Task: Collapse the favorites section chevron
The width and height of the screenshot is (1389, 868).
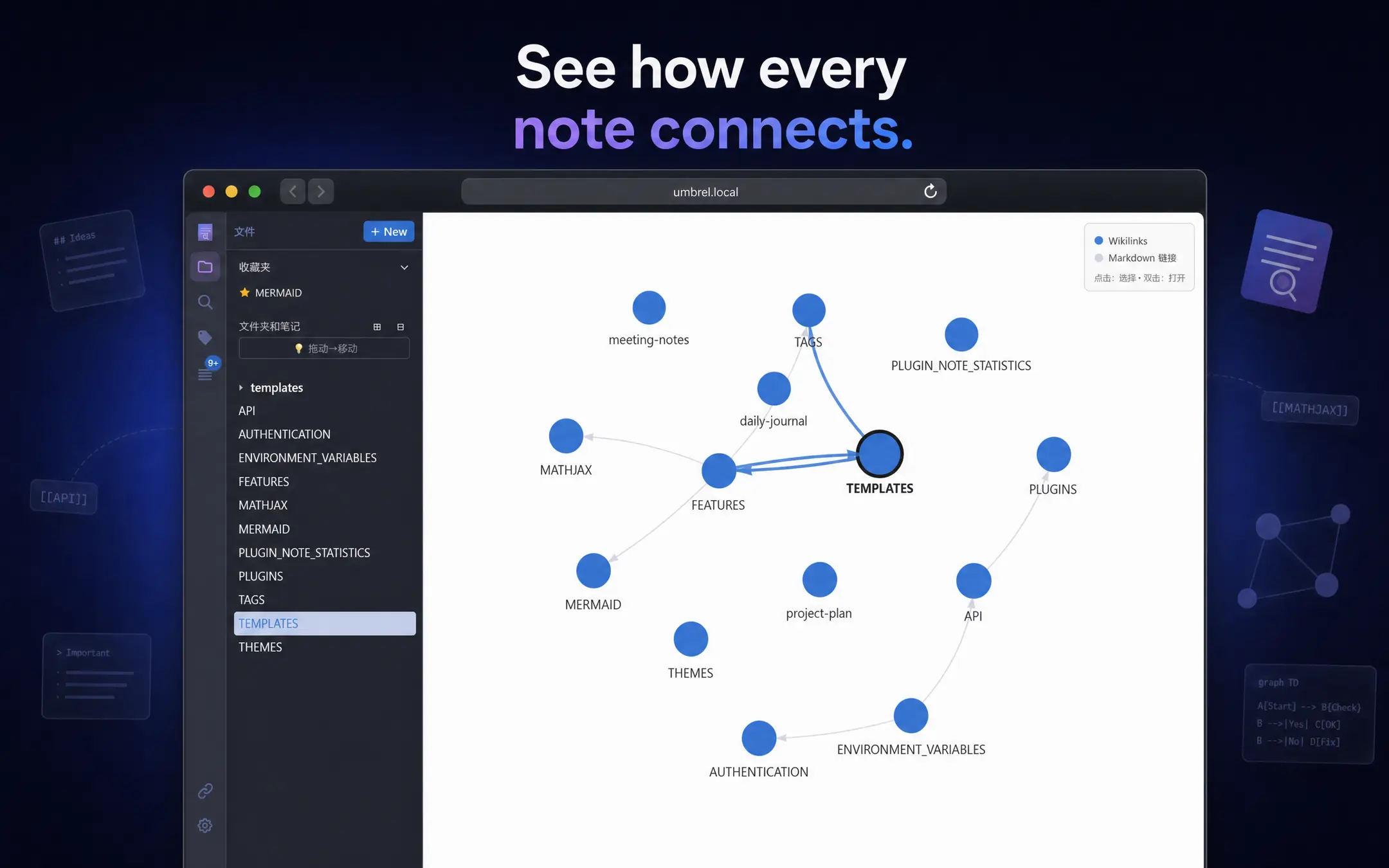Action: pyautogui.click(x=404, y=267)
